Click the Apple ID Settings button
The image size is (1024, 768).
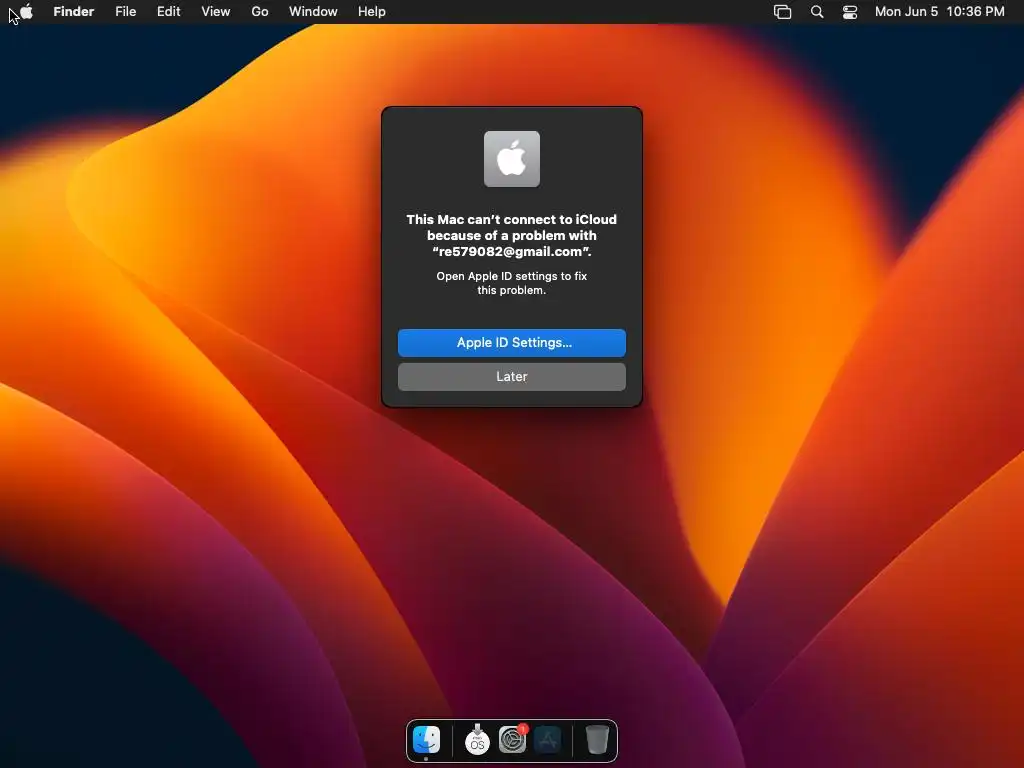click(x=512, y=343)
